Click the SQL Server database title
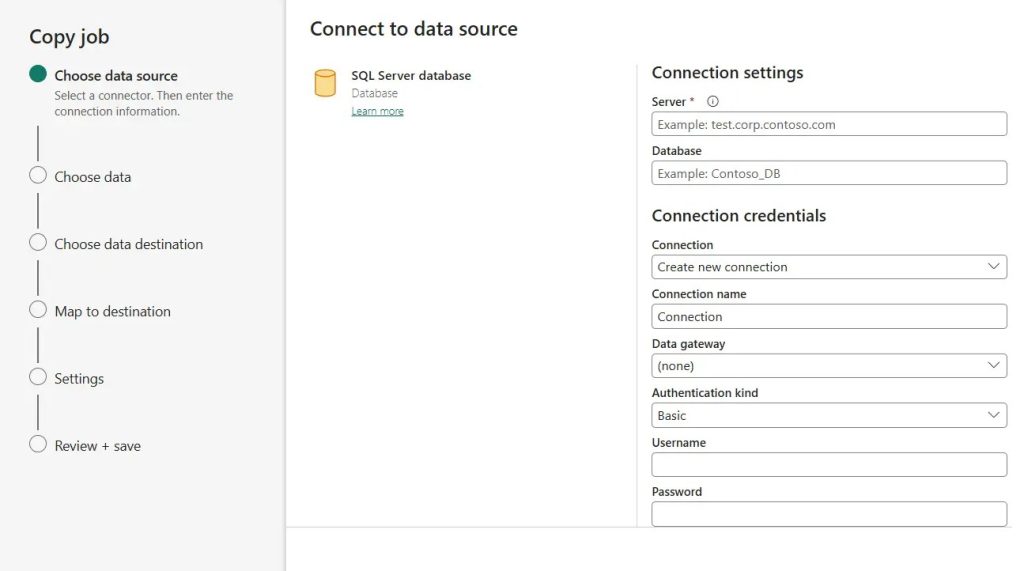Viewport: 1024px width, 571px height. [411, 76]
